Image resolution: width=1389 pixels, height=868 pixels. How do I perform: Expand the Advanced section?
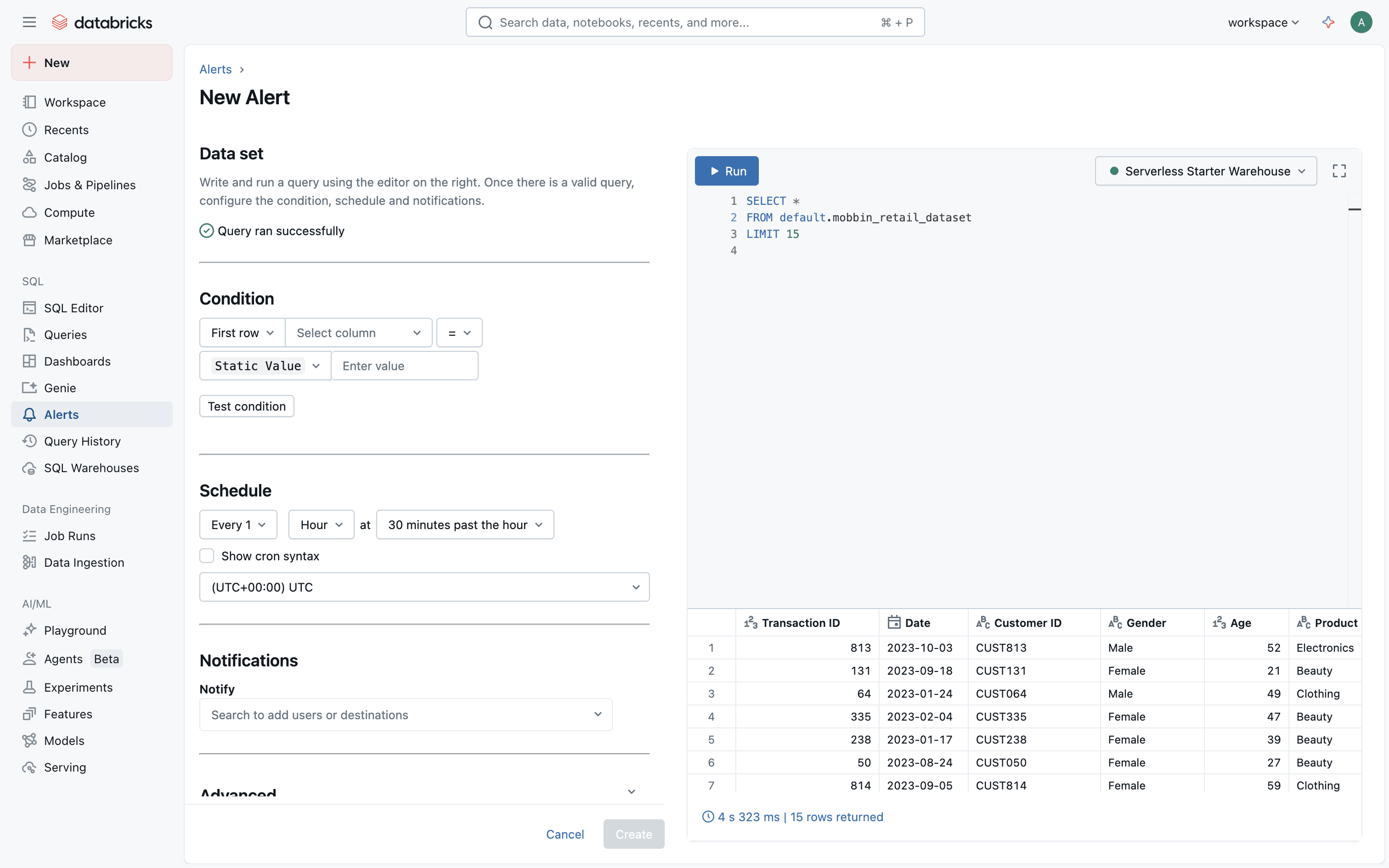coord(631,792)
